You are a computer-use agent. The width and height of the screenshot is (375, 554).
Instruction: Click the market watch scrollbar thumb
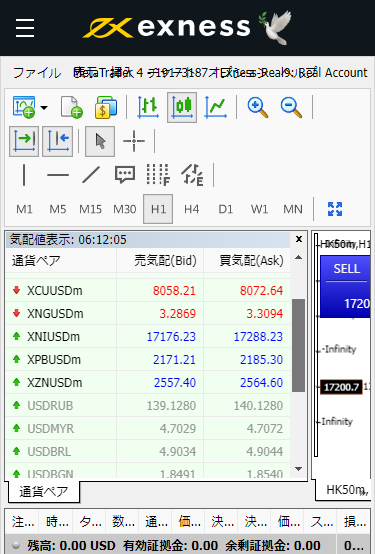coord(299,345)
